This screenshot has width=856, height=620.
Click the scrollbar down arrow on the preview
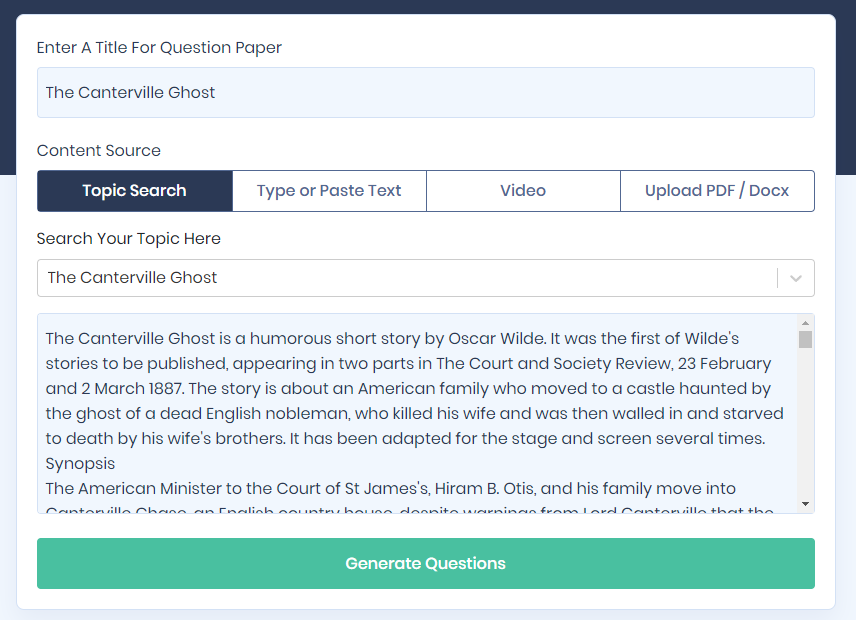pos(806,502)
